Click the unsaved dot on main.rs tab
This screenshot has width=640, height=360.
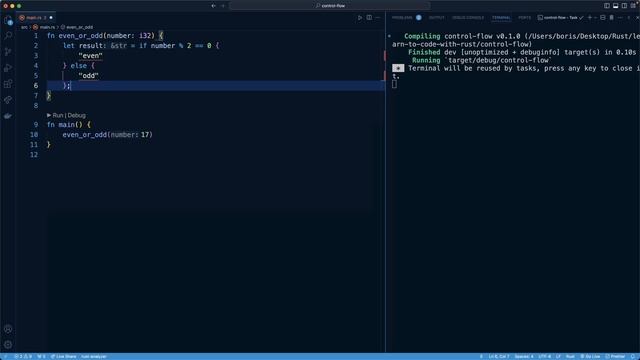coord(51,18)
